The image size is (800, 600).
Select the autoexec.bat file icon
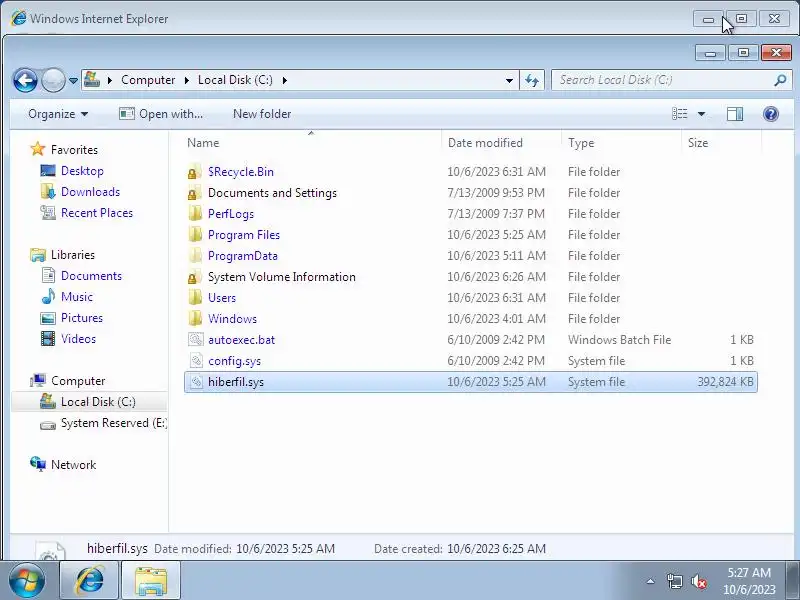tap(195, 340)
